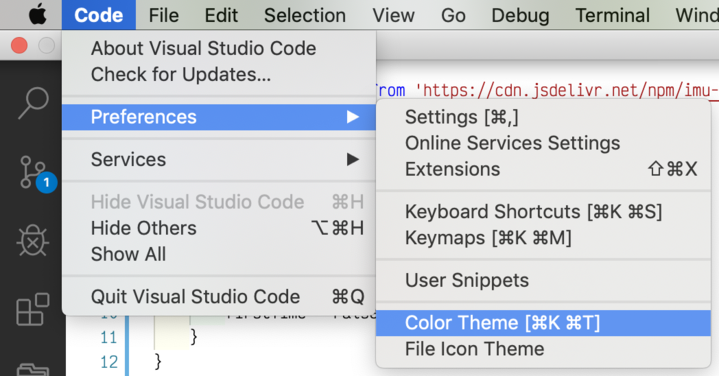Open the Extensions view icon
This screenshot has height=376, width=719.
[x=33, y=310]
